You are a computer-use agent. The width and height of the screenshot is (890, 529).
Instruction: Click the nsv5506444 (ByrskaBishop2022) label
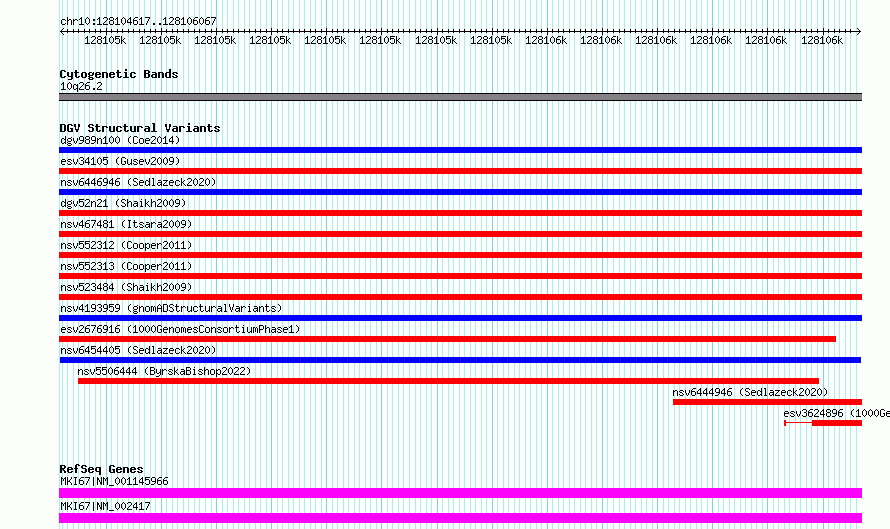[x=164, y=371]
